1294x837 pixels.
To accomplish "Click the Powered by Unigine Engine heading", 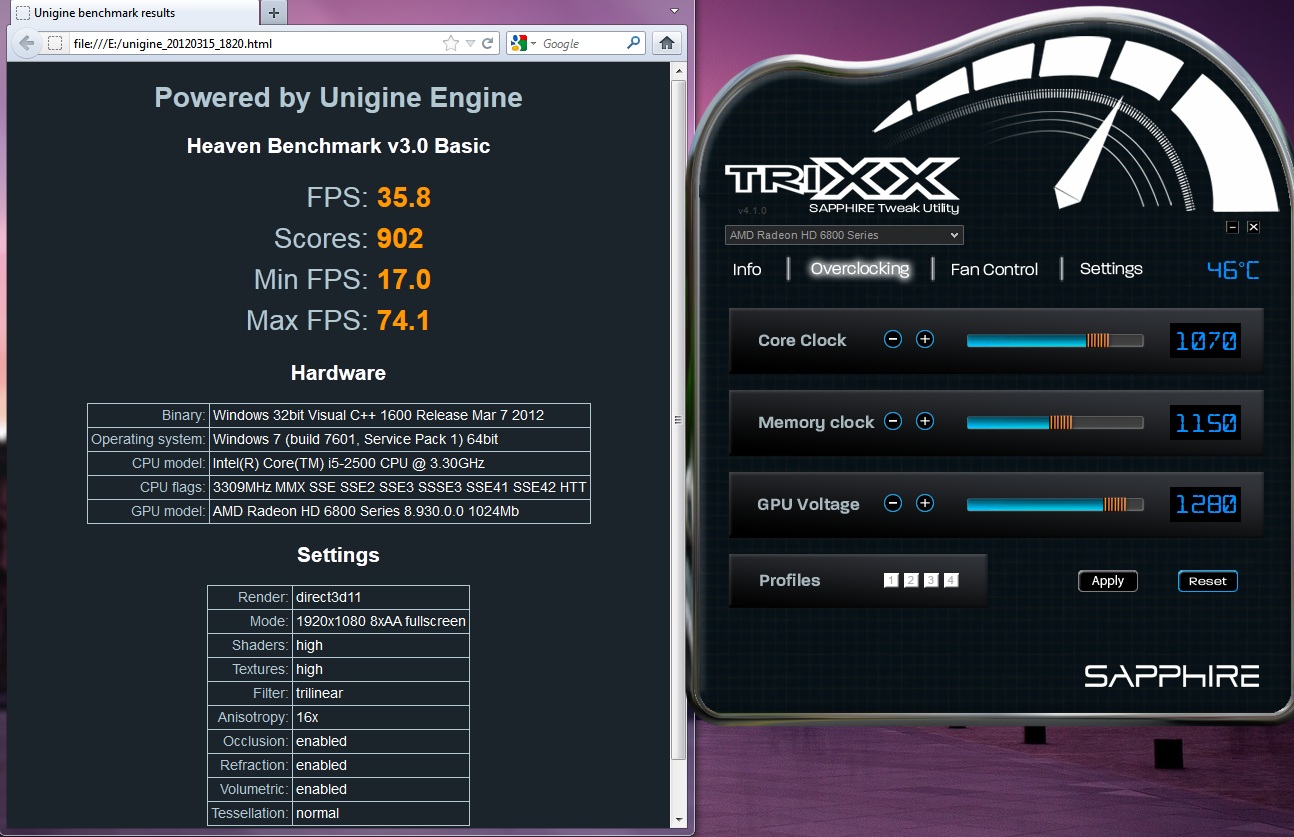I will [338, 98].
